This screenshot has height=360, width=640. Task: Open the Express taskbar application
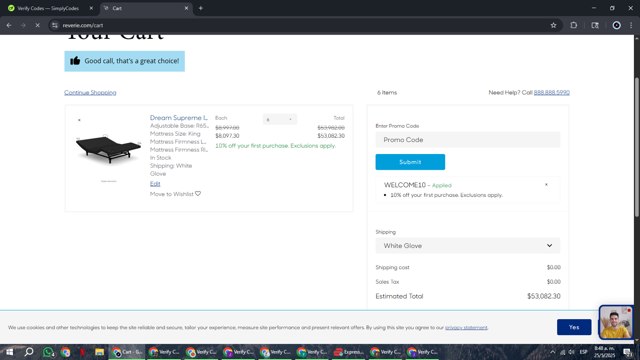tap(348, 352)
